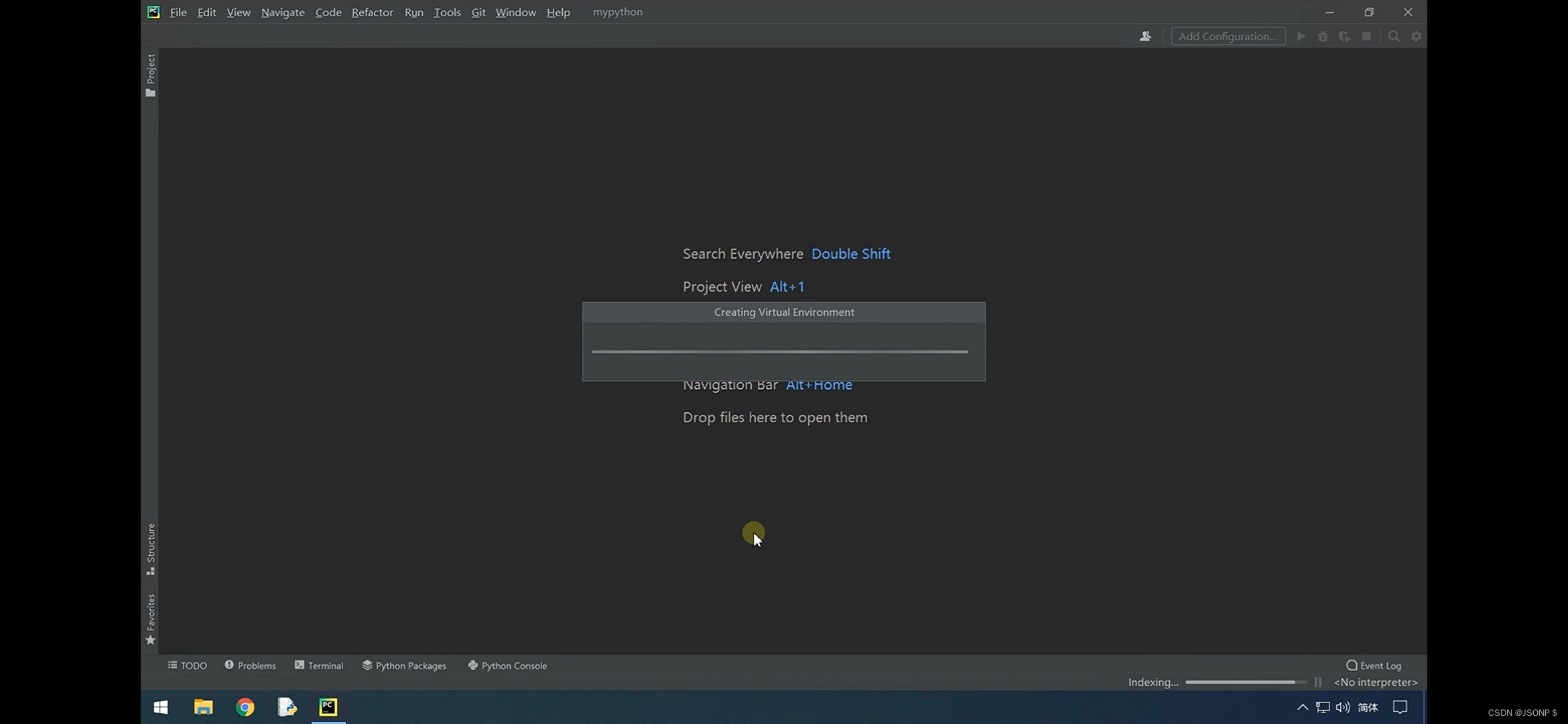Click the Creating Virtual Environment progress bar
Screen dimensions: 1568x724
[779, 351]
